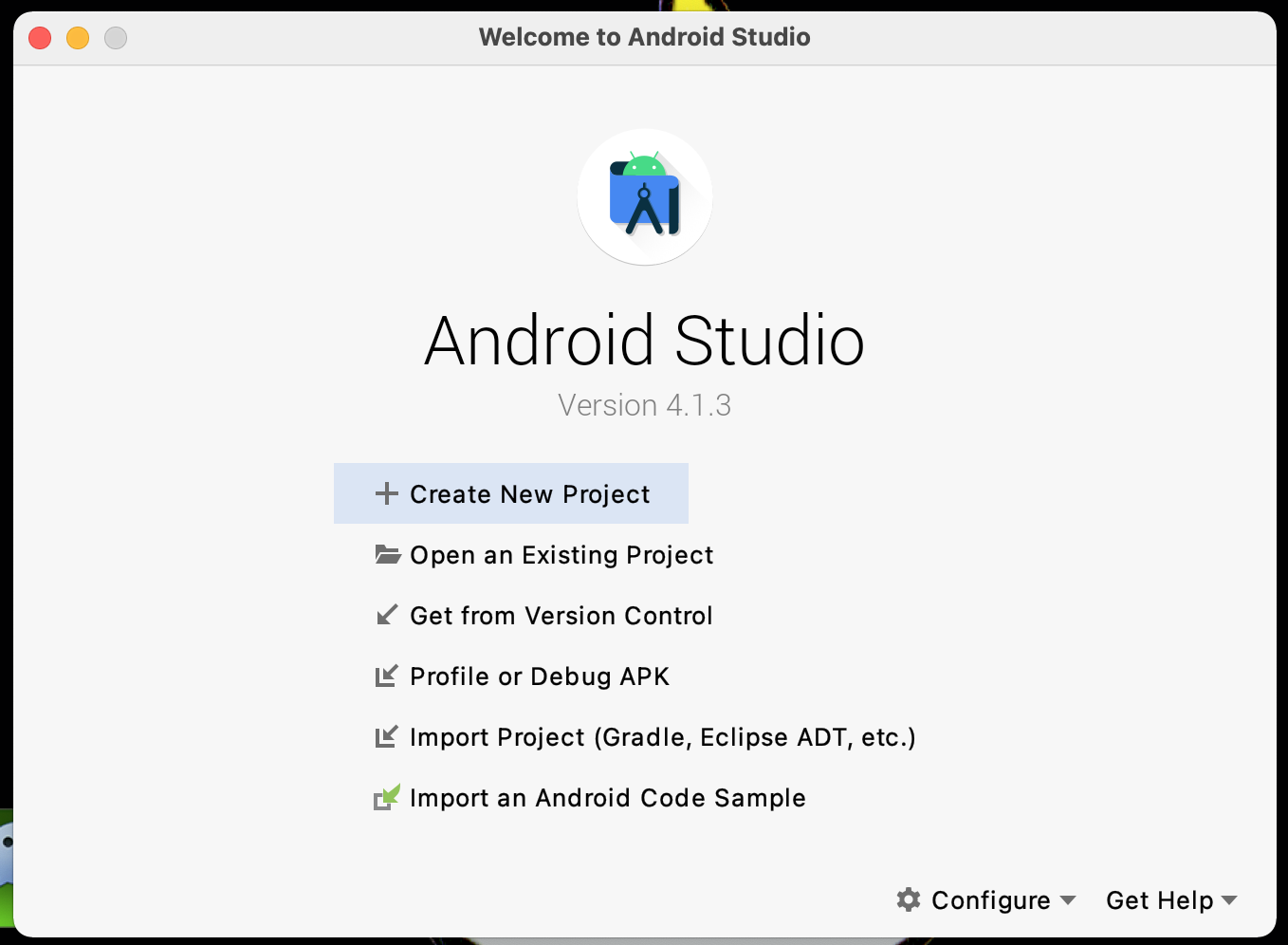The width and height of the screenshot is (1288, 945).
Task: Click the import icon beside Import Project
Action: [x=387, y=737]
